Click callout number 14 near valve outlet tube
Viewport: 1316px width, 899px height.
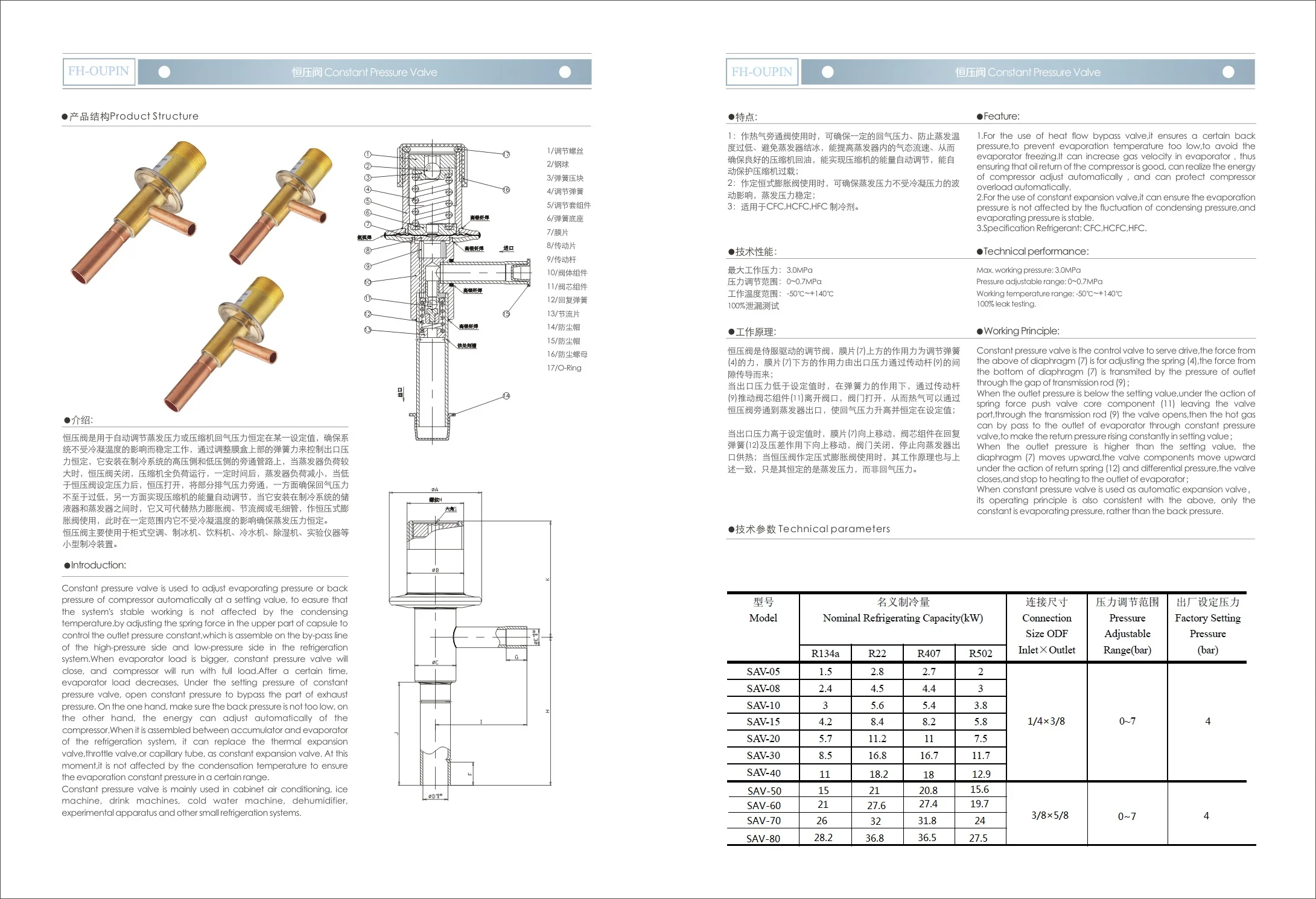coord(506,396)
